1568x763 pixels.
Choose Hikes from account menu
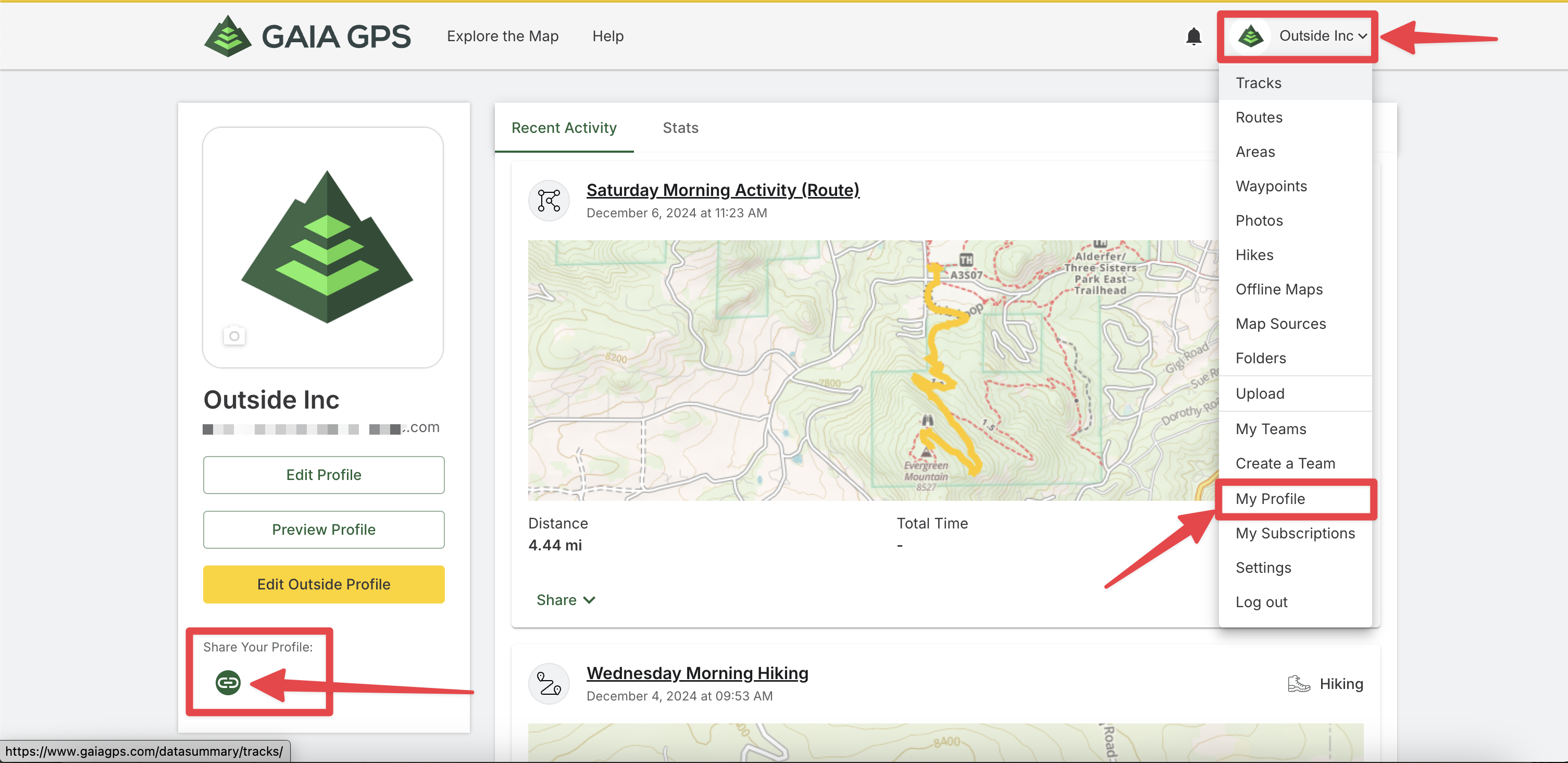pyautogui.click(x=1295, y=254)
